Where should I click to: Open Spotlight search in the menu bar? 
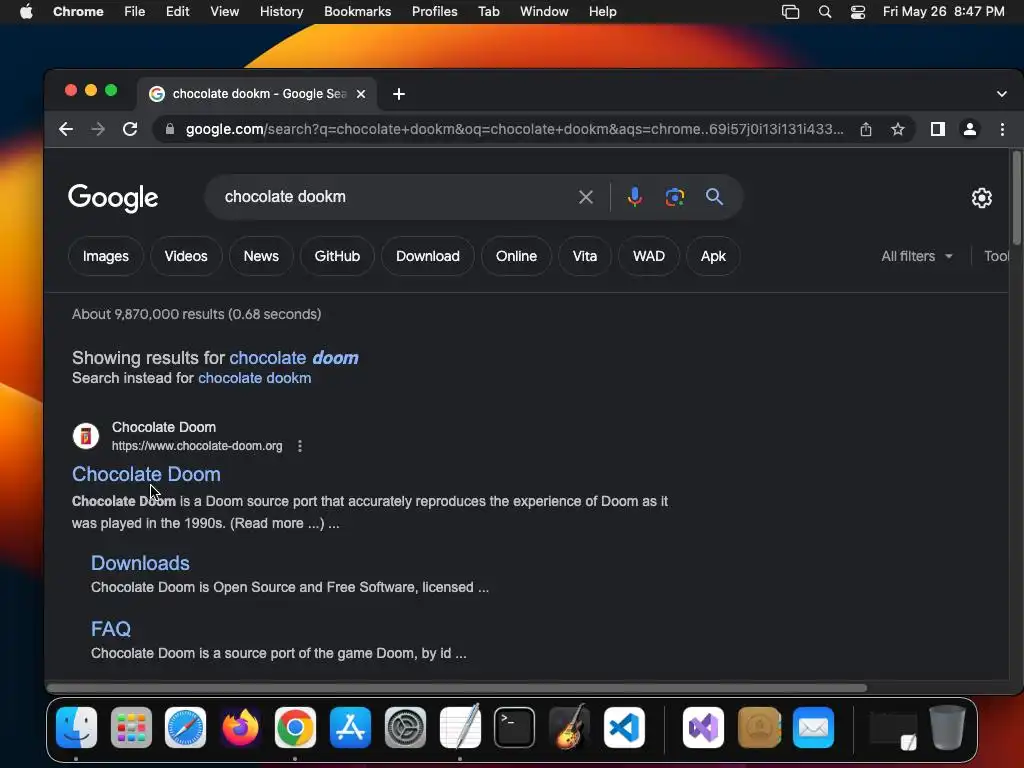[825, 12]
